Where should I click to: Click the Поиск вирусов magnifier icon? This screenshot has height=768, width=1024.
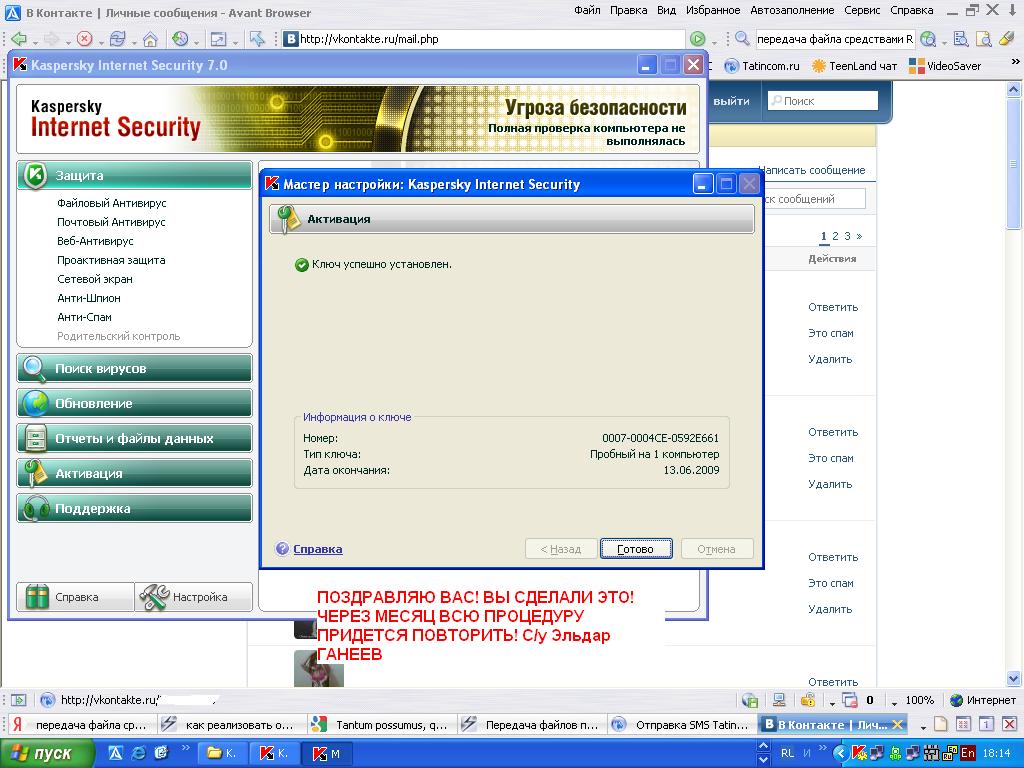pyautogui.click(x=34, y=368)
